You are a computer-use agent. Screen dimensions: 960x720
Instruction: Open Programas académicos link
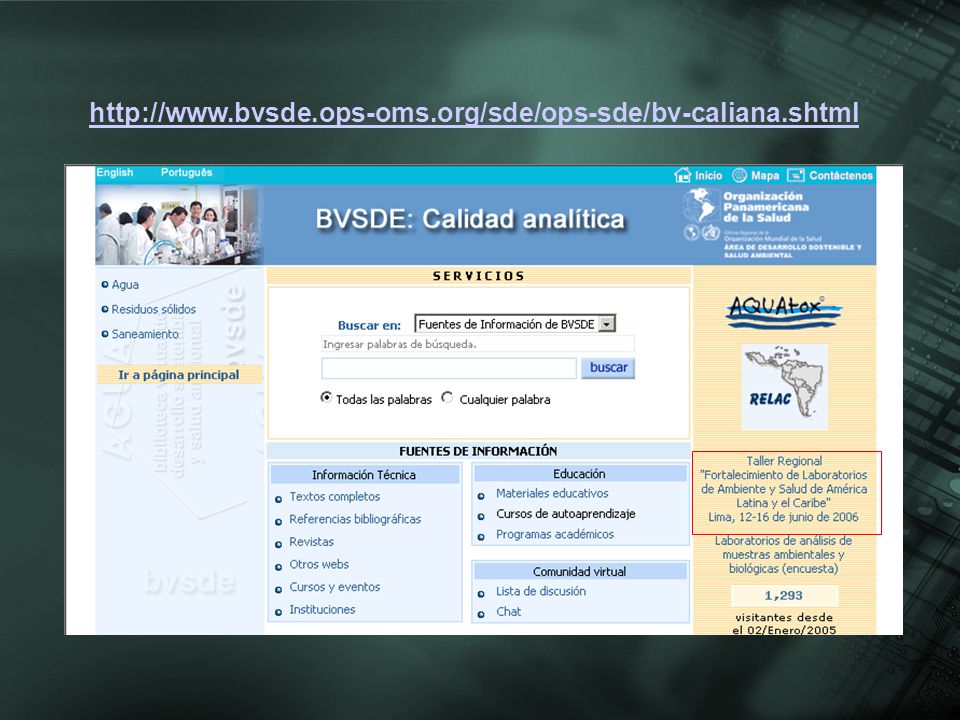click(x=555, y=534)
